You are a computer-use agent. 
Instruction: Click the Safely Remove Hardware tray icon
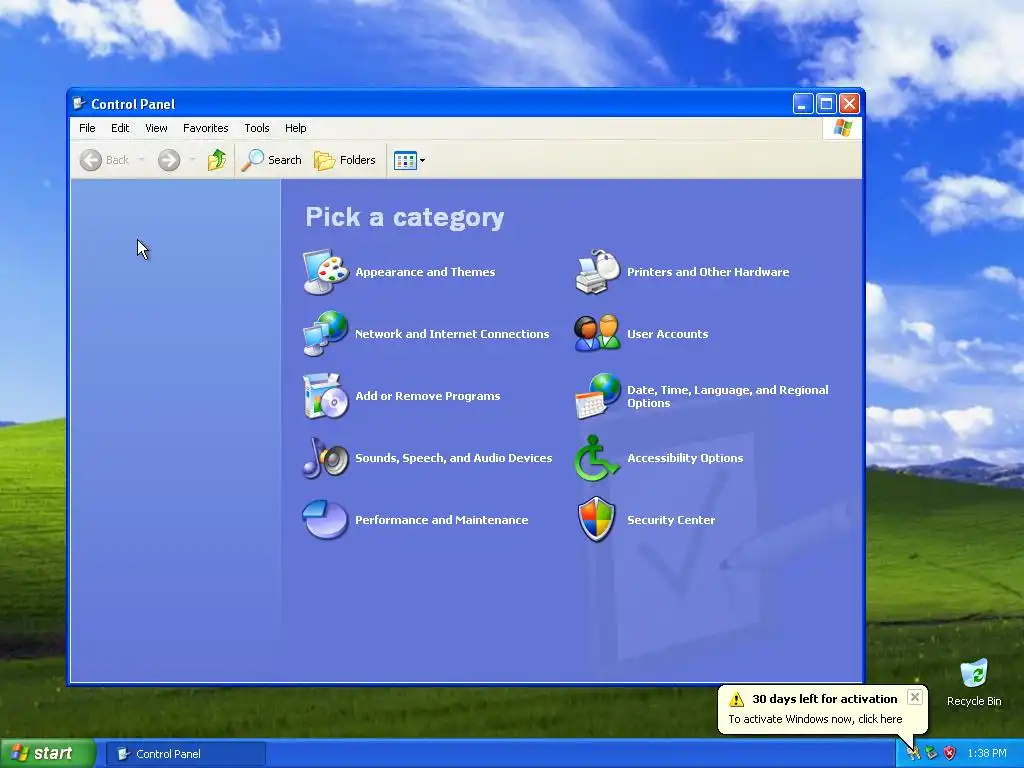coord(931,753)
